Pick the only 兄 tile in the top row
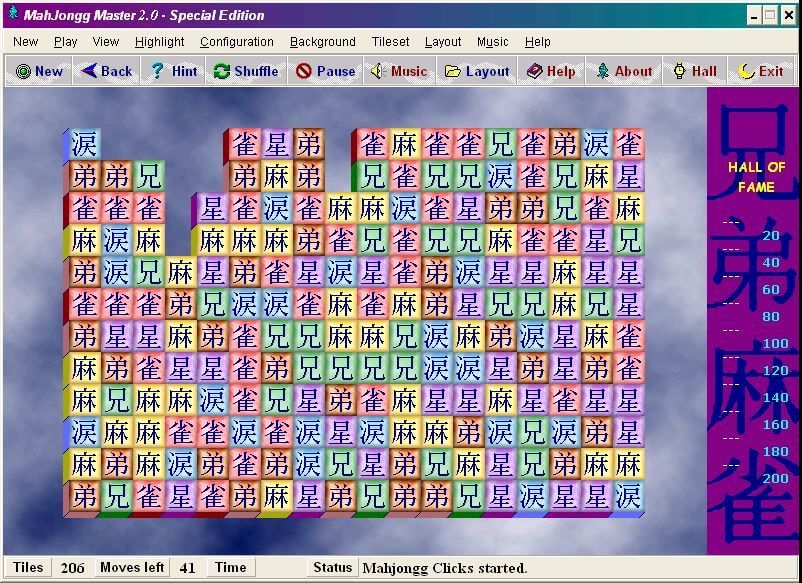Viewport: 802px width, 583px height. pyautogui.click(x=501, y=144)
